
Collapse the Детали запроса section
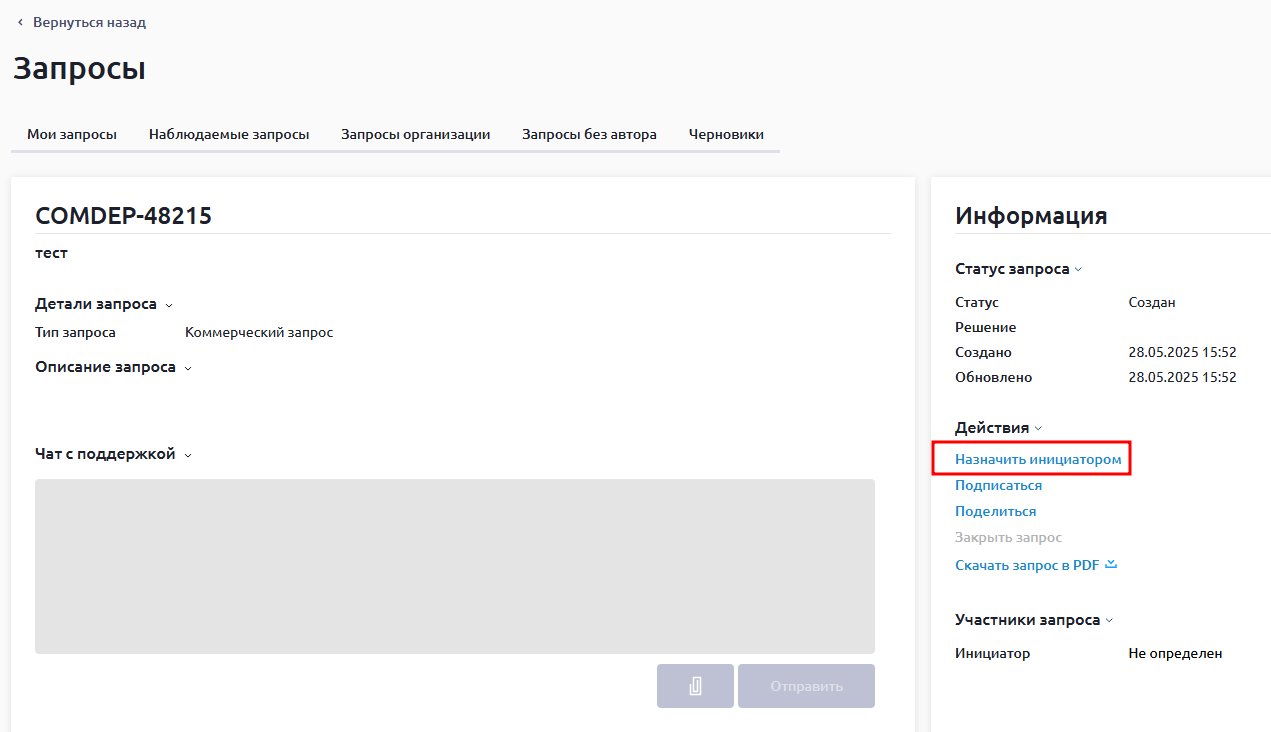[169, 305]
